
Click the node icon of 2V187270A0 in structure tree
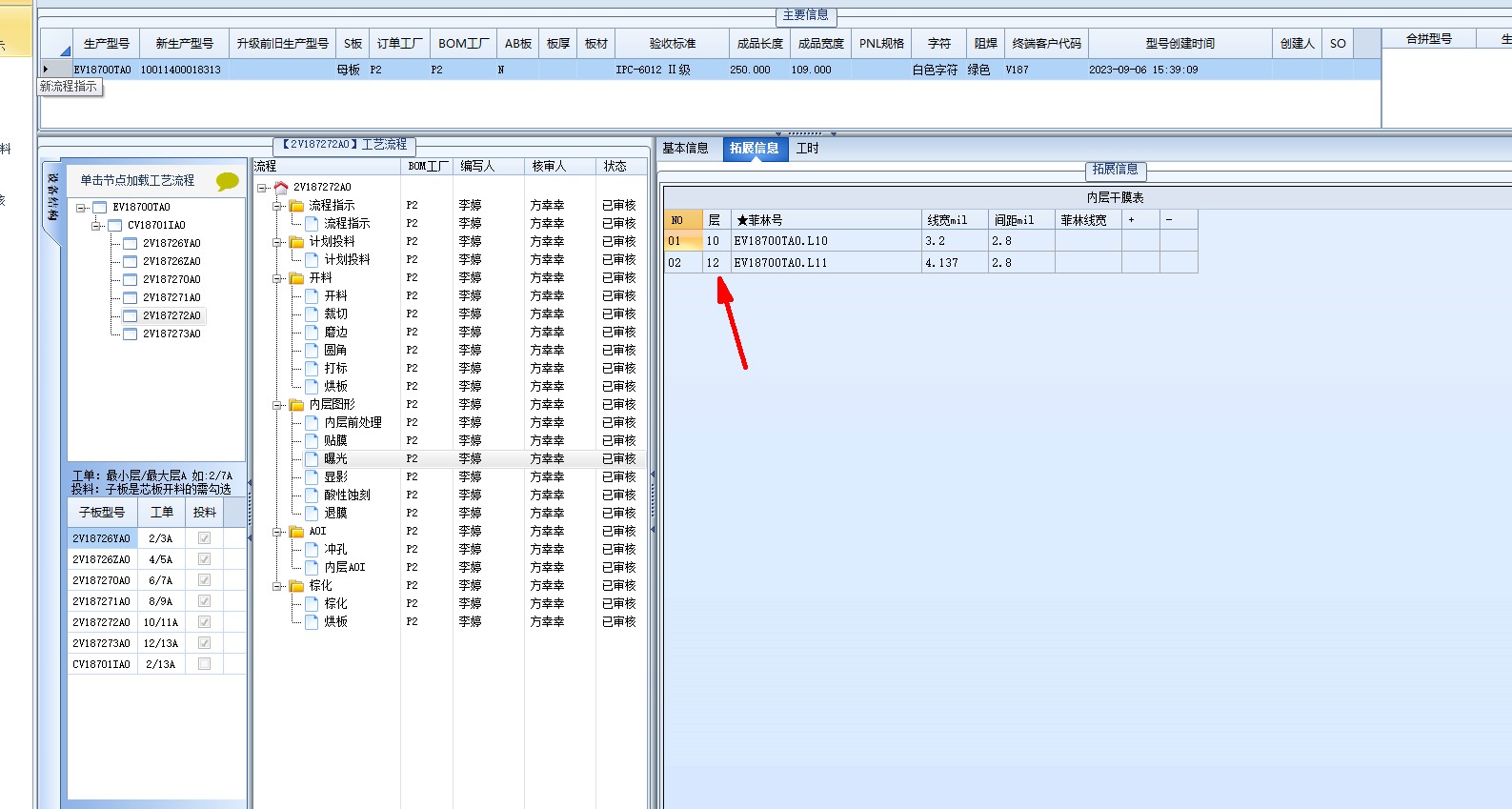click(x=131, y=279)
